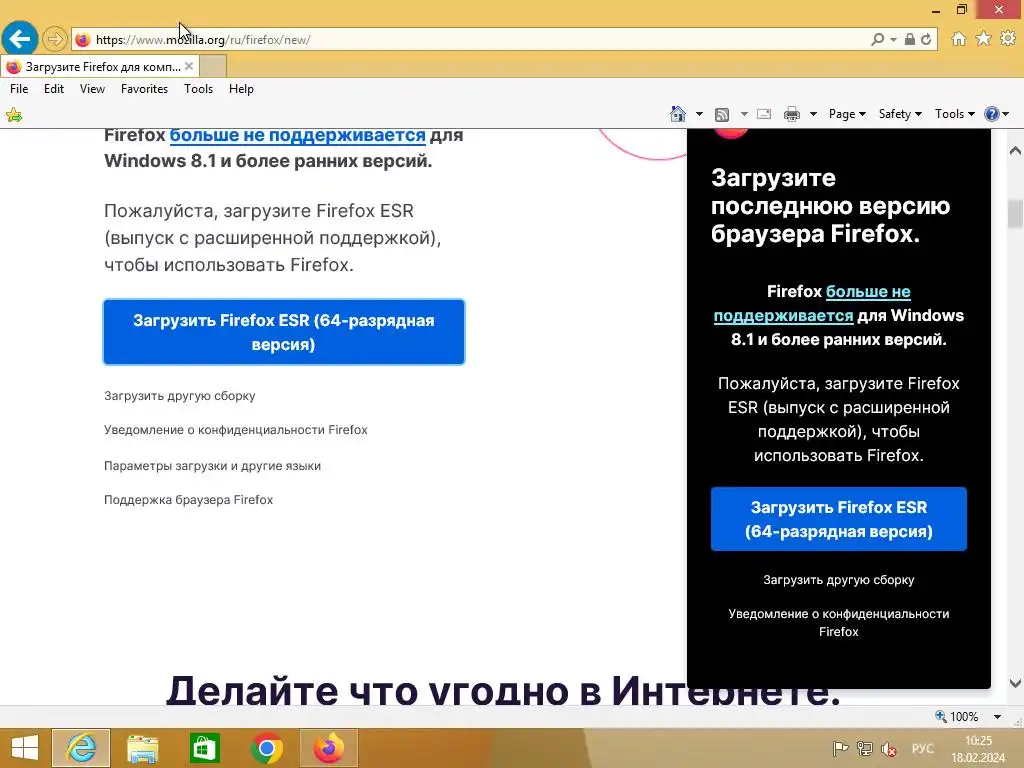
Task: Click the search magnifier in address bar
Action: (878, 39)
